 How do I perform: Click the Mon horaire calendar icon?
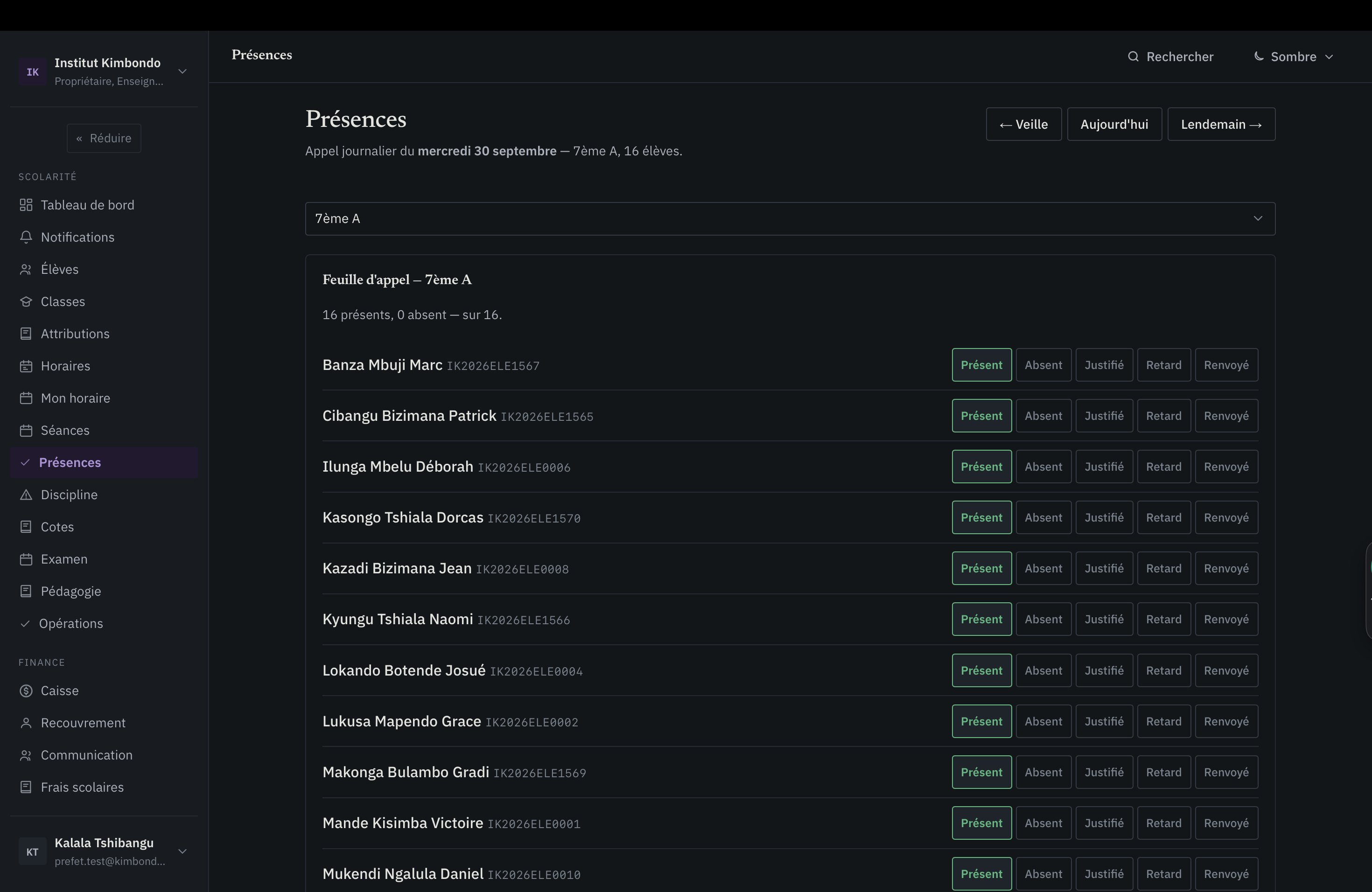pos(26,398)
